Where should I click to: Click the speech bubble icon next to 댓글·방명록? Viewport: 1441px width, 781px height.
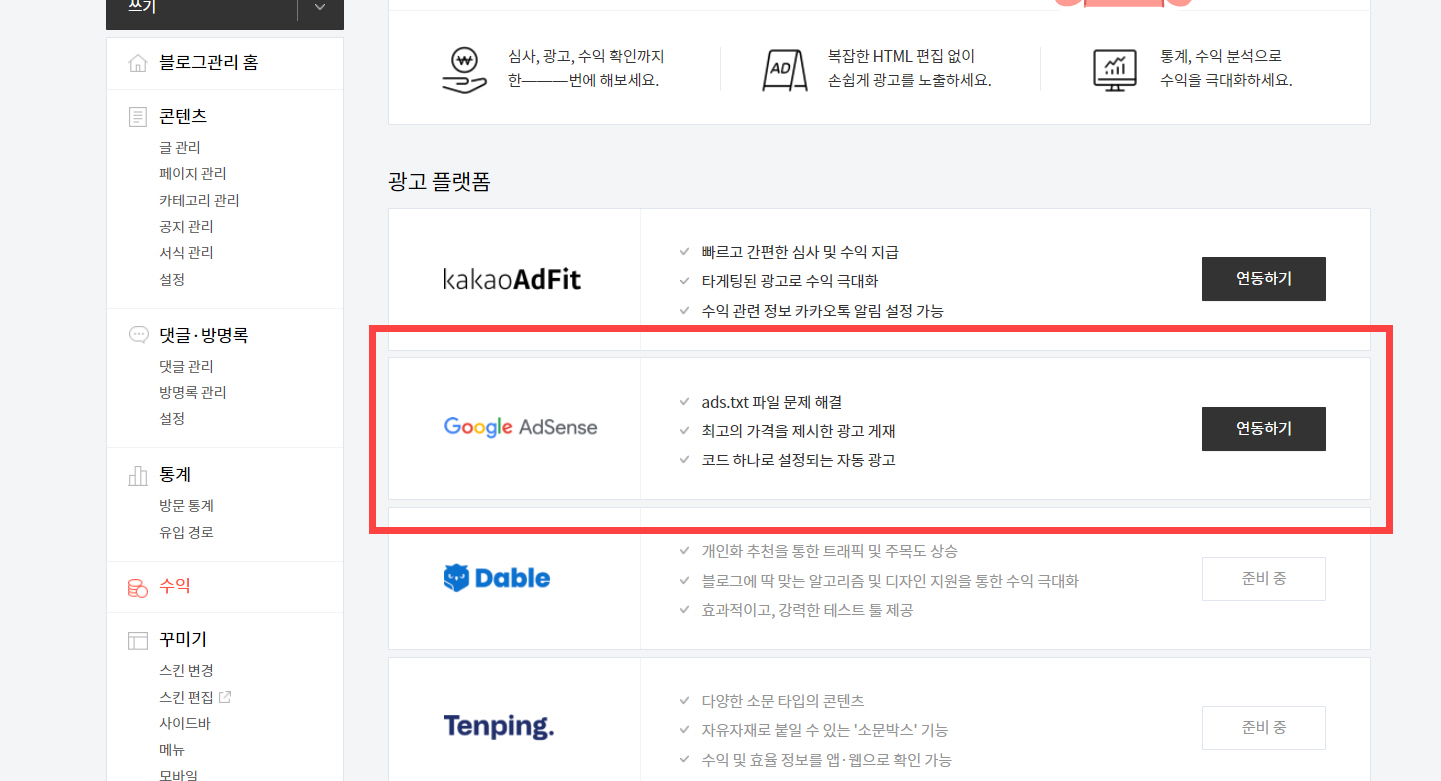click(x=138, y=335)
